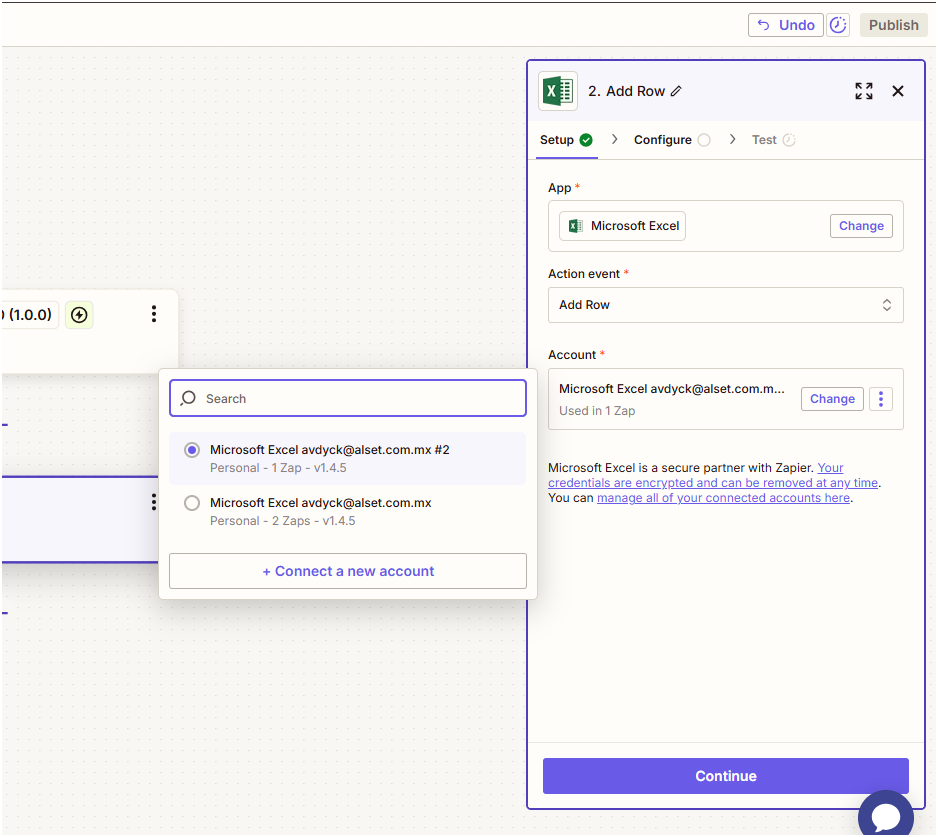Click 'Personal - 1 Zap - v1.4.5' text

278,468
